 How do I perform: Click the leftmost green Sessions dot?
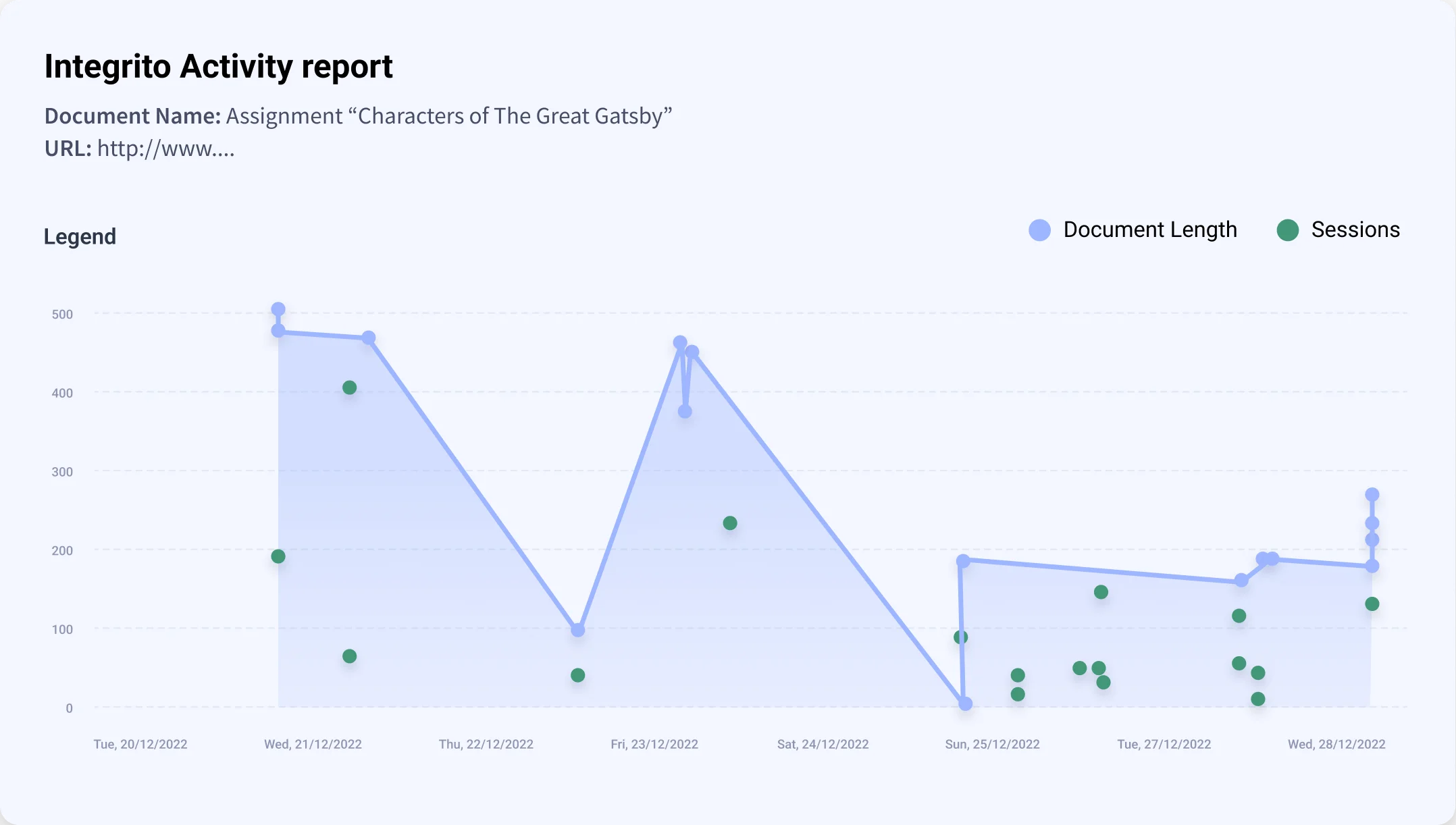pyautogui.click(x=278, y=556)
